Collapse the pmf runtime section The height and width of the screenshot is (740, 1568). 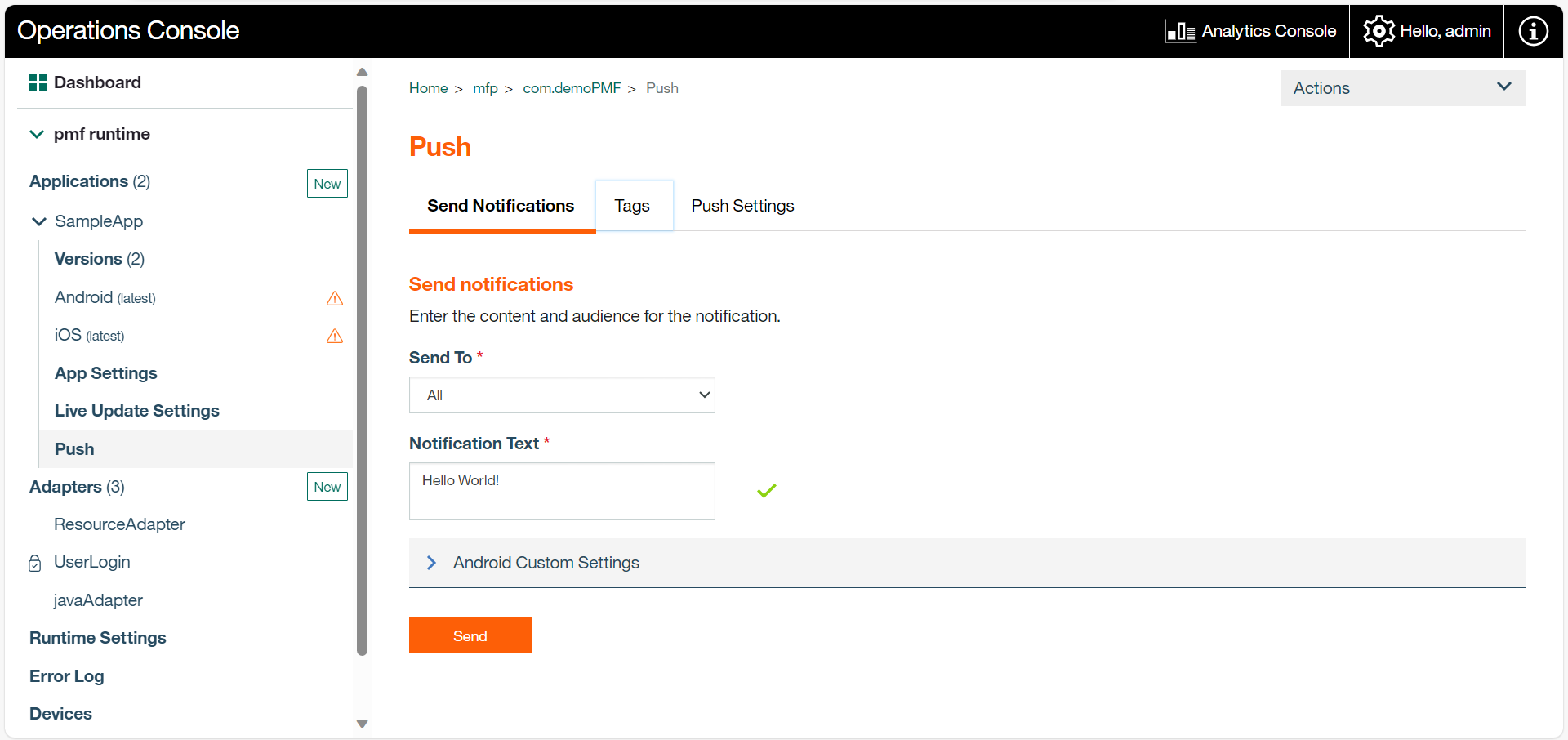37,134
